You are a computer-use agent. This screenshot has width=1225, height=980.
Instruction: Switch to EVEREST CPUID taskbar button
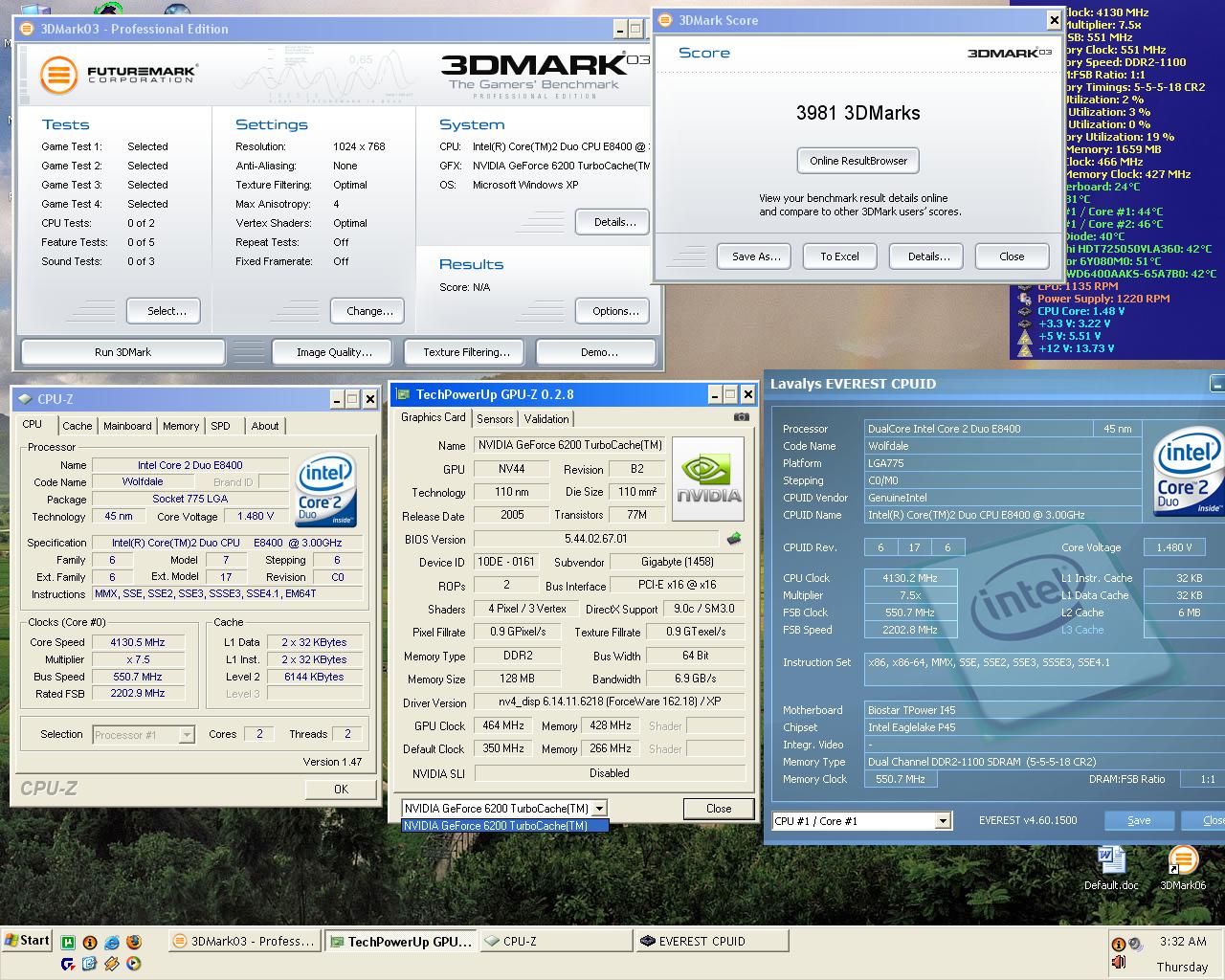point(710,942)
